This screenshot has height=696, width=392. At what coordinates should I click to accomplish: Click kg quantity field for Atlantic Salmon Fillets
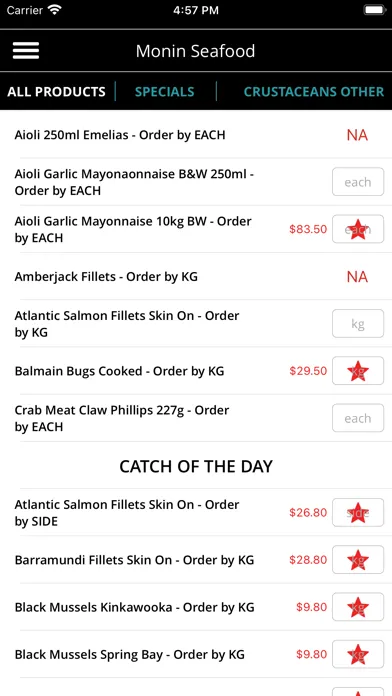[358, 324]
